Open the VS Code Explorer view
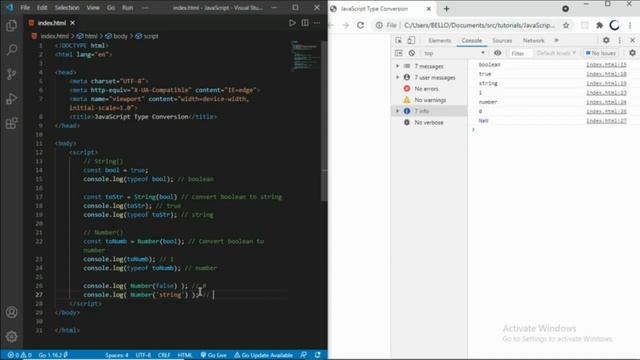The image size is (640, 360). (11, 26)
